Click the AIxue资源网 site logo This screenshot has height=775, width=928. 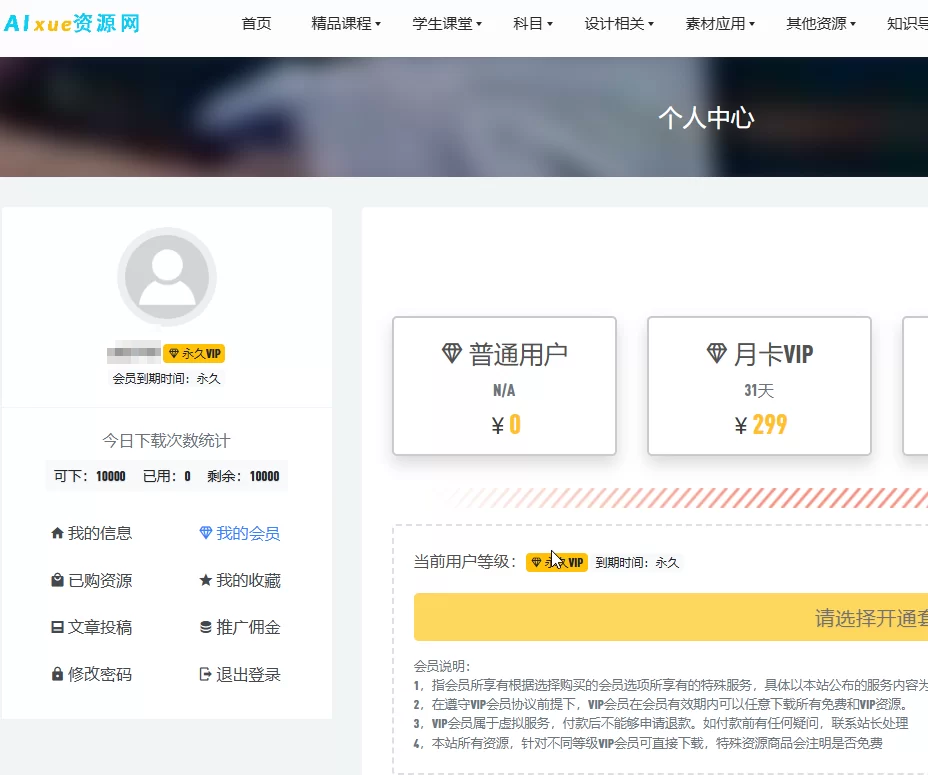(72, 24)
